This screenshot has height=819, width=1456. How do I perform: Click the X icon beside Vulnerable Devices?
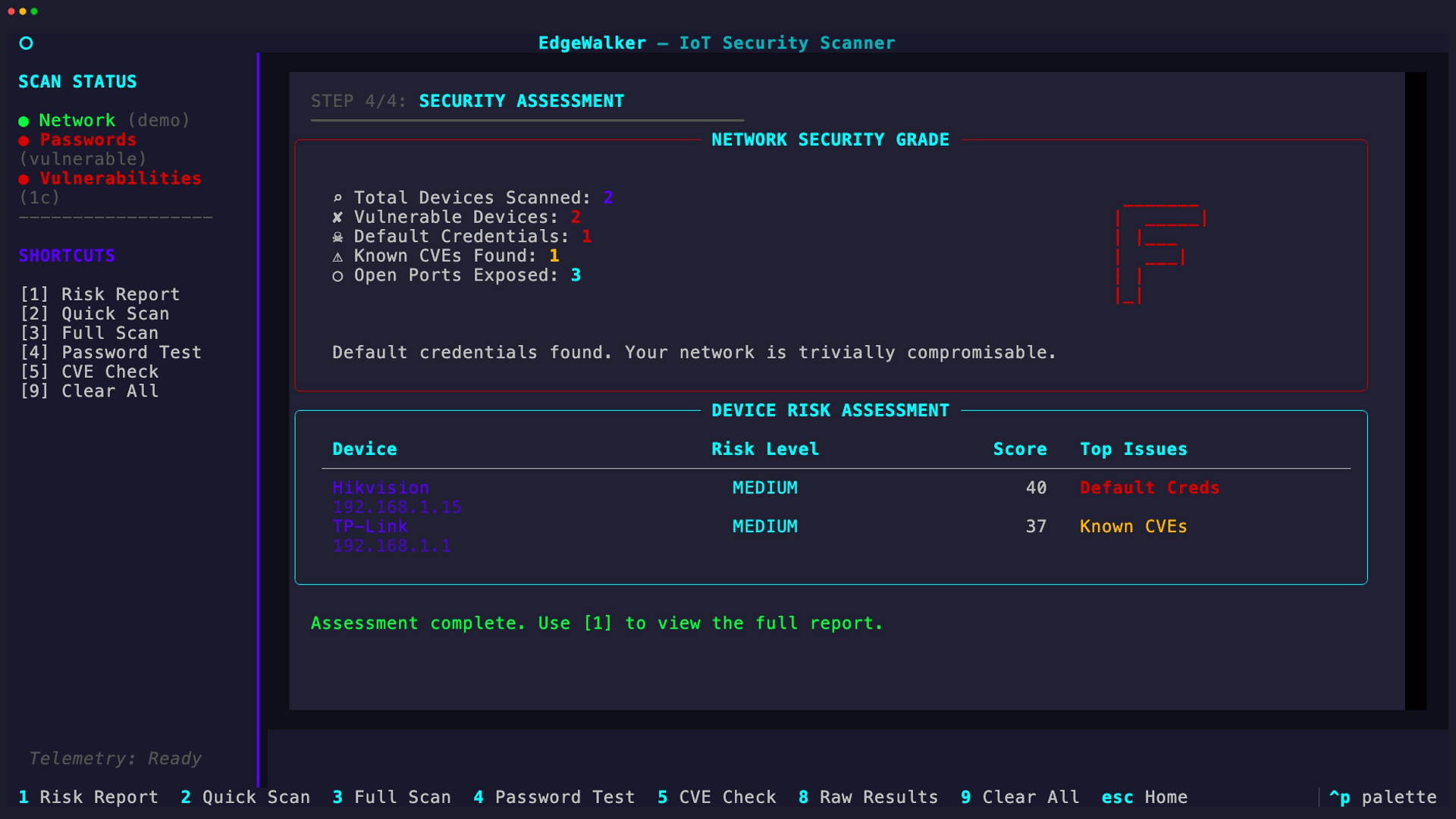pyautogui.click(x=337, y=218)
